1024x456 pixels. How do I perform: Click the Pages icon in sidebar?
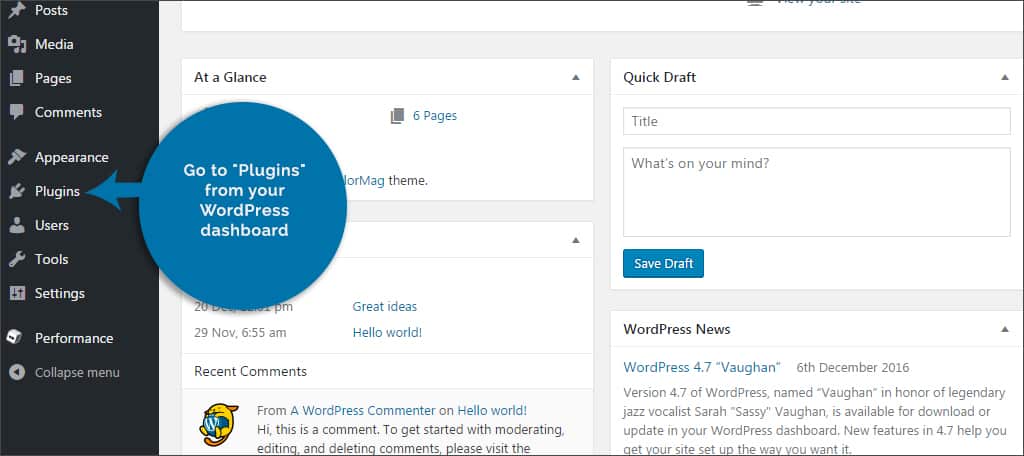(17, 78)
